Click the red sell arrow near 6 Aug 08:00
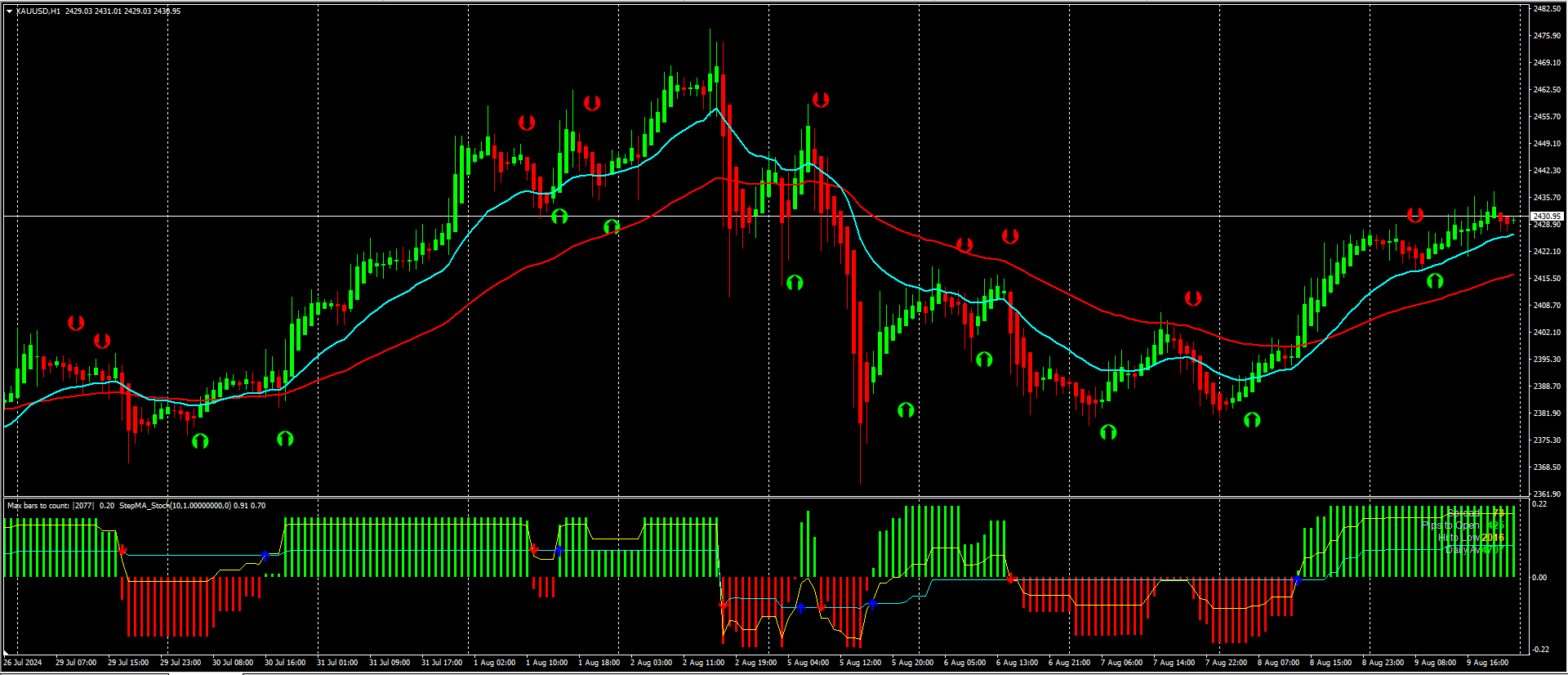1568x675 pixels. tap(964, 245)
